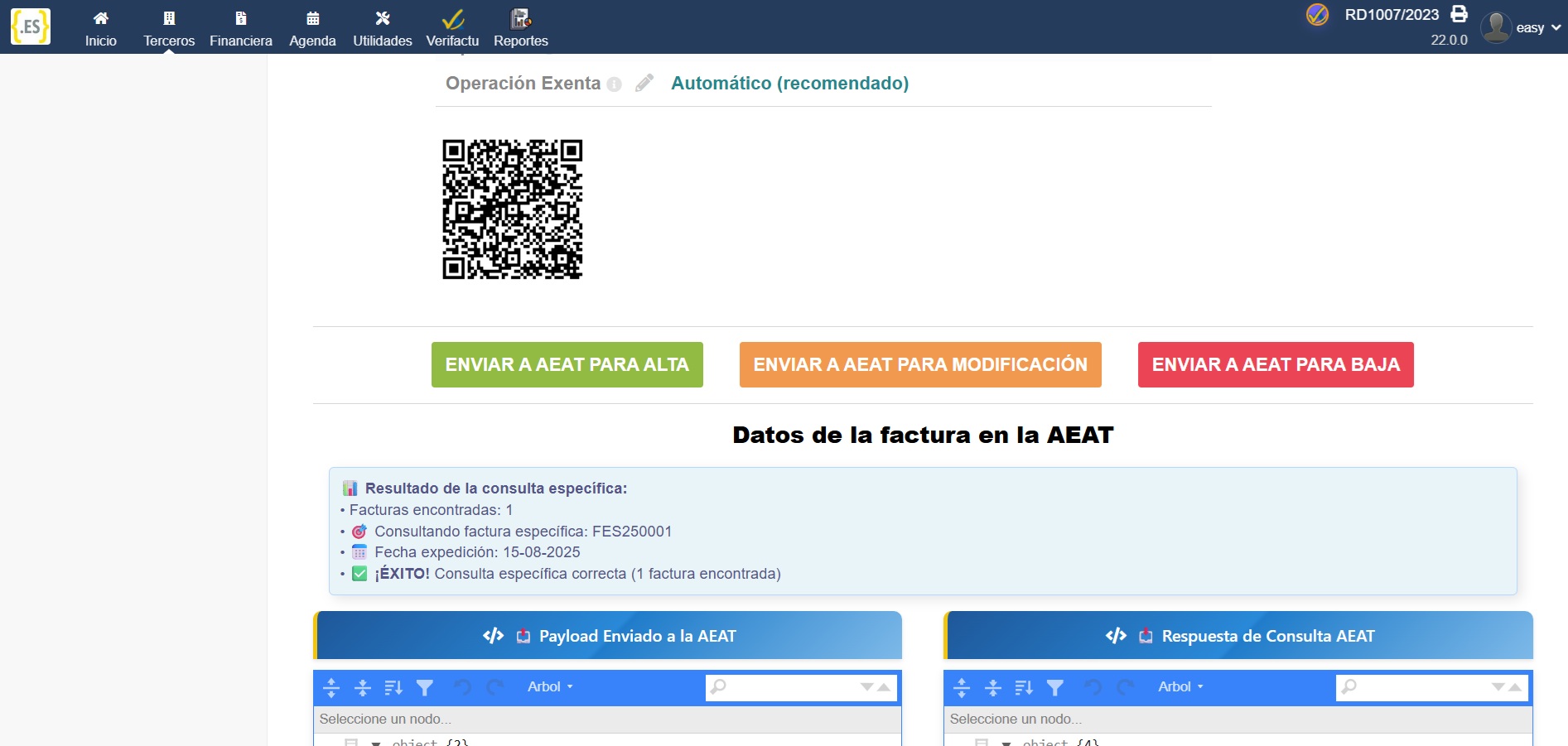Click the version number 22.0.0

pos(1449,40)
